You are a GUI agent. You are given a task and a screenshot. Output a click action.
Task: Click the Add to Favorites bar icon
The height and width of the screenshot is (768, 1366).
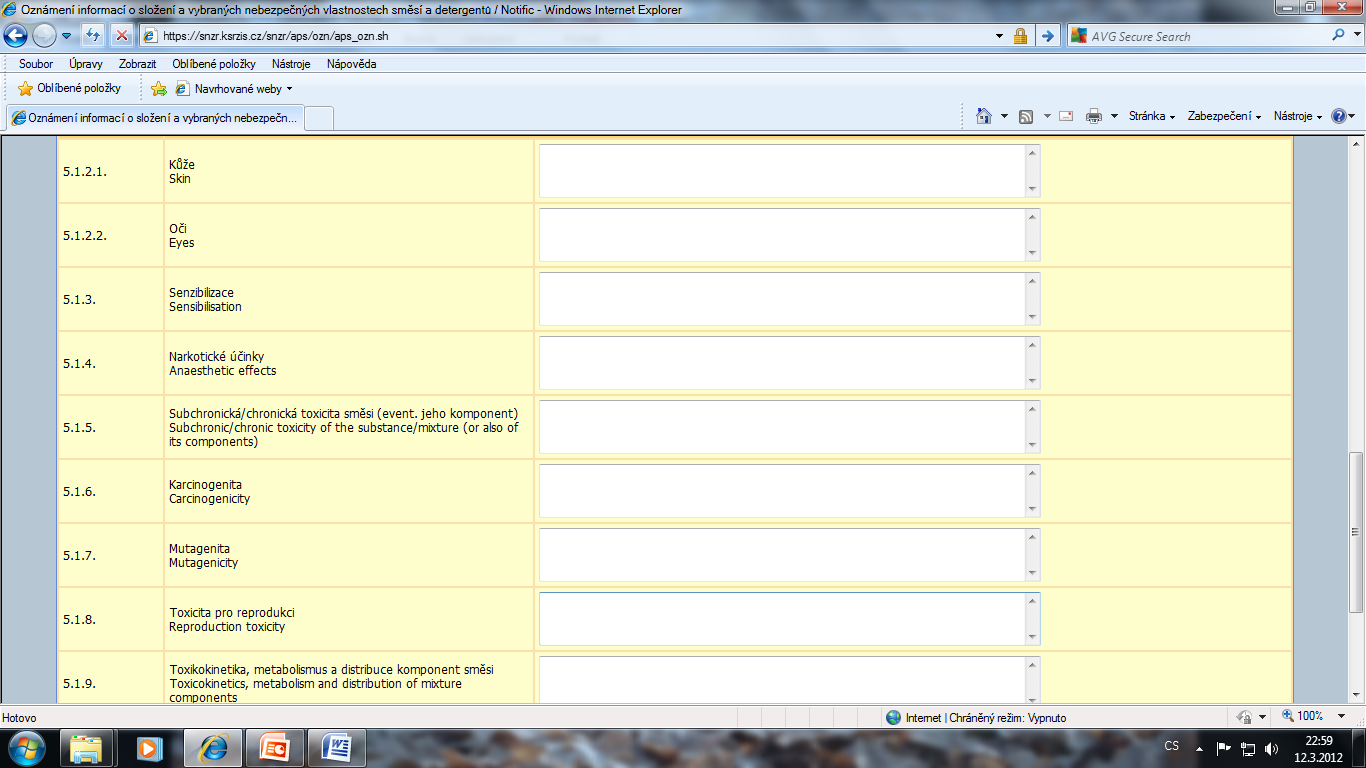(158, 88)
